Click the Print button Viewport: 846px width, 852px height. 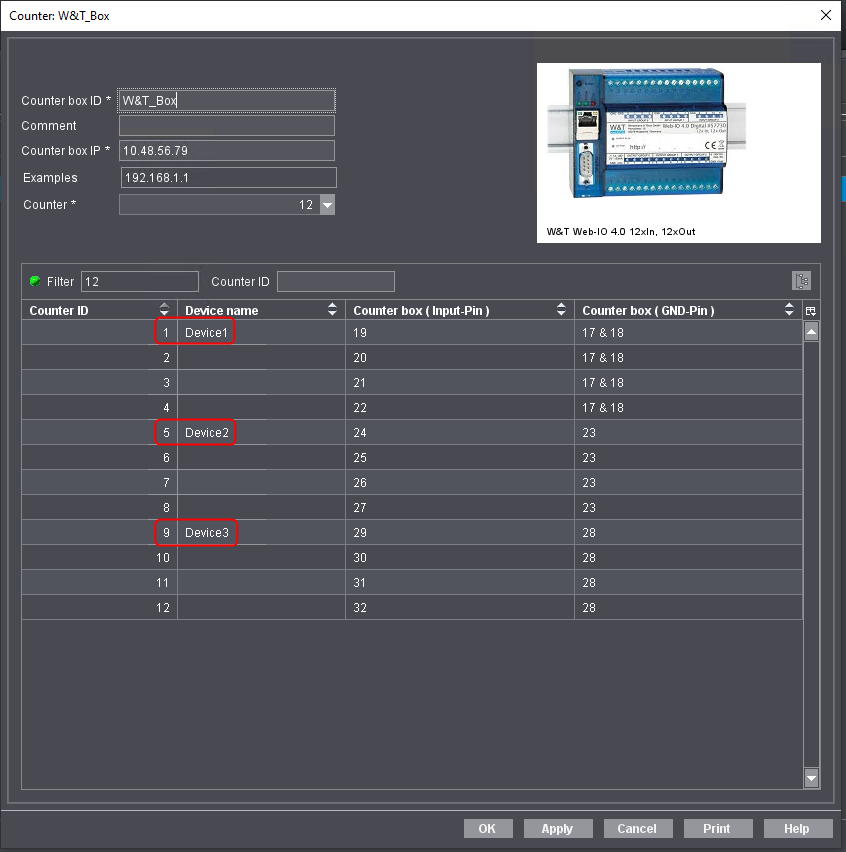(717, 828)
